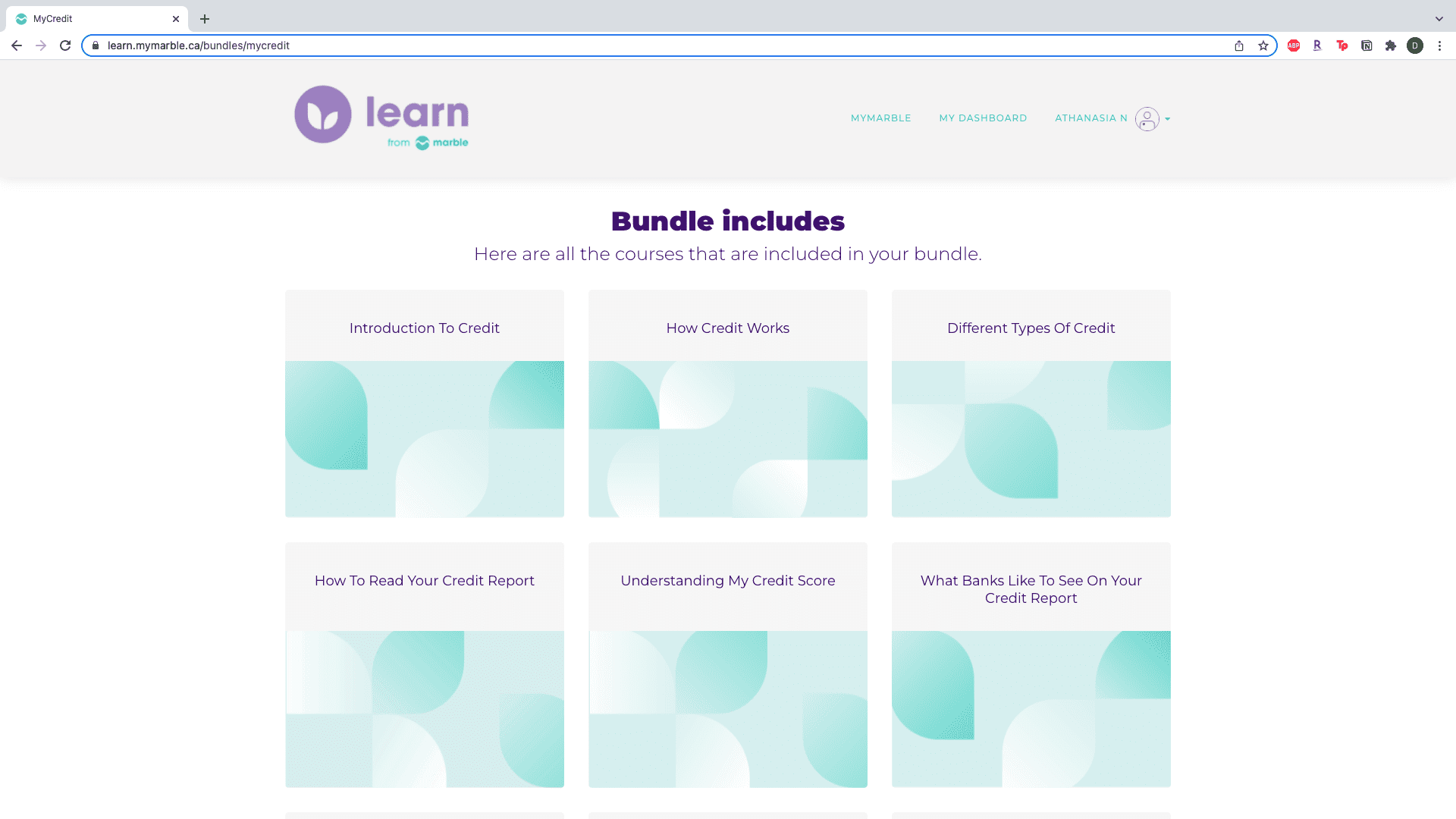This screenshot has height=819, width=1456.
Task: Open the AdBlock Plus extension icon
Action: pyautogui.click(x=1294, y=45)
